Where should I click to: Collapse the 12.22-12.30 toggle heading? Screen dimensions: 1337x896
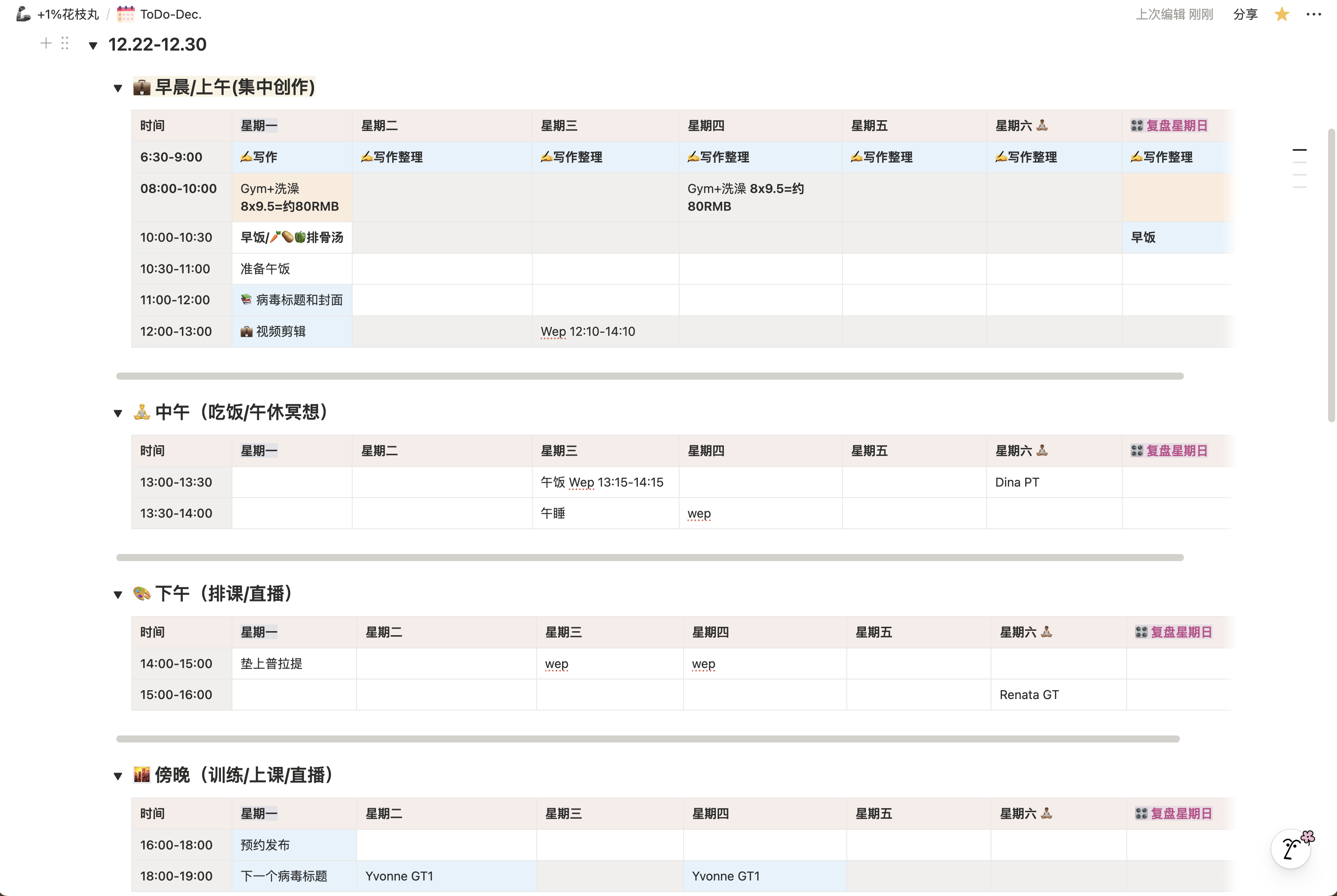[93, 45]
